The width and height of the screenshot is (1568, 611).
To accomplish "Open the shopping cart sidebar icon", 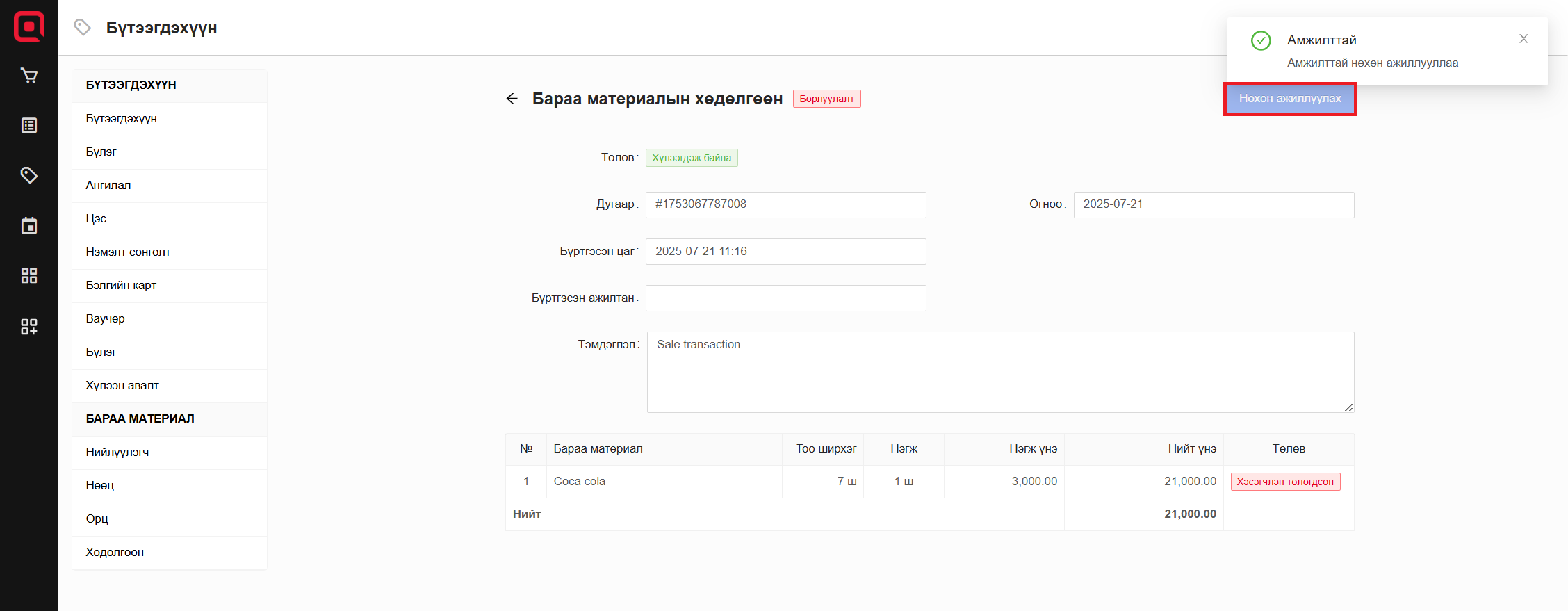I will click(x=29, y=76).
